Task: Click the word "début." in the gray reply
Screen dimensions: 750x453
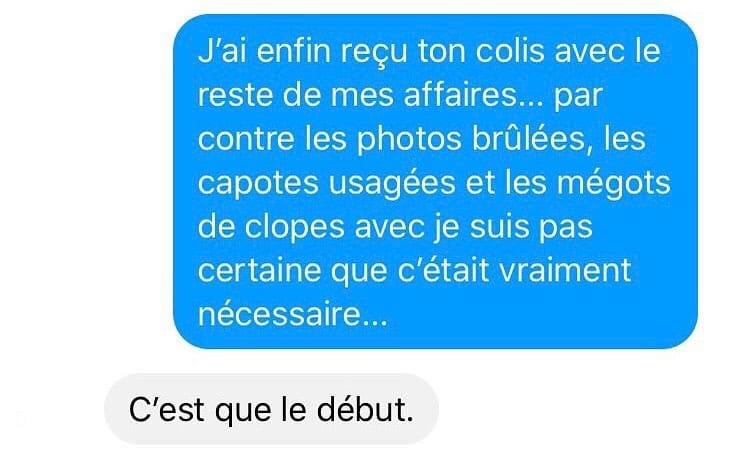Action: pos(365,409)
